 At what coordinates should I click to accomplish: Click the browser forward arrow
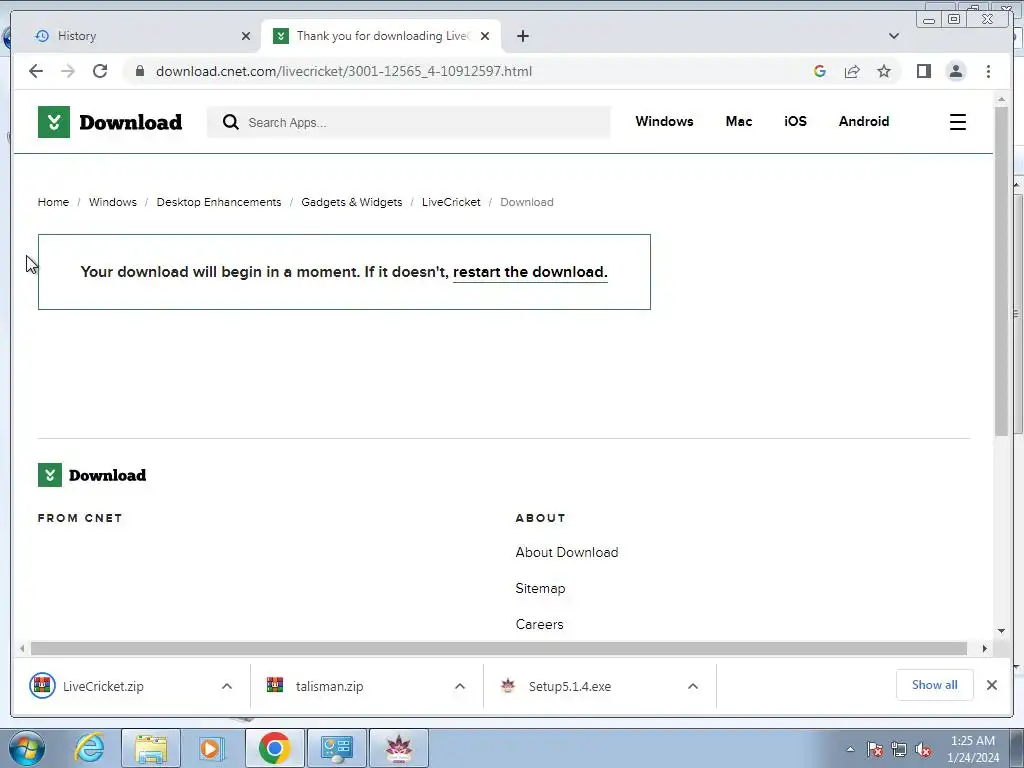68,71
